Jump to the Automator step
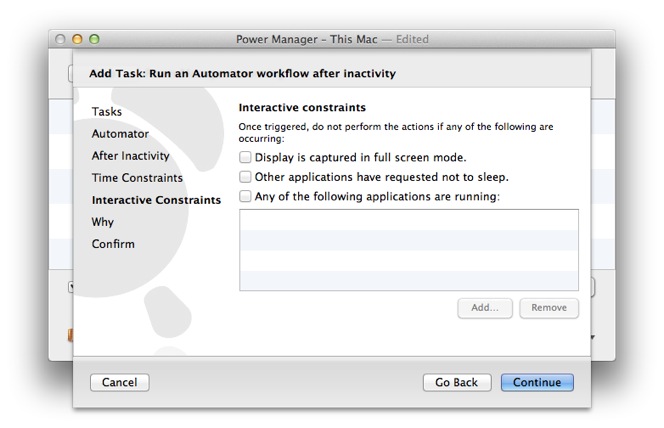The height and width of the screenshot is (428, 664). (x=120, y=134)
